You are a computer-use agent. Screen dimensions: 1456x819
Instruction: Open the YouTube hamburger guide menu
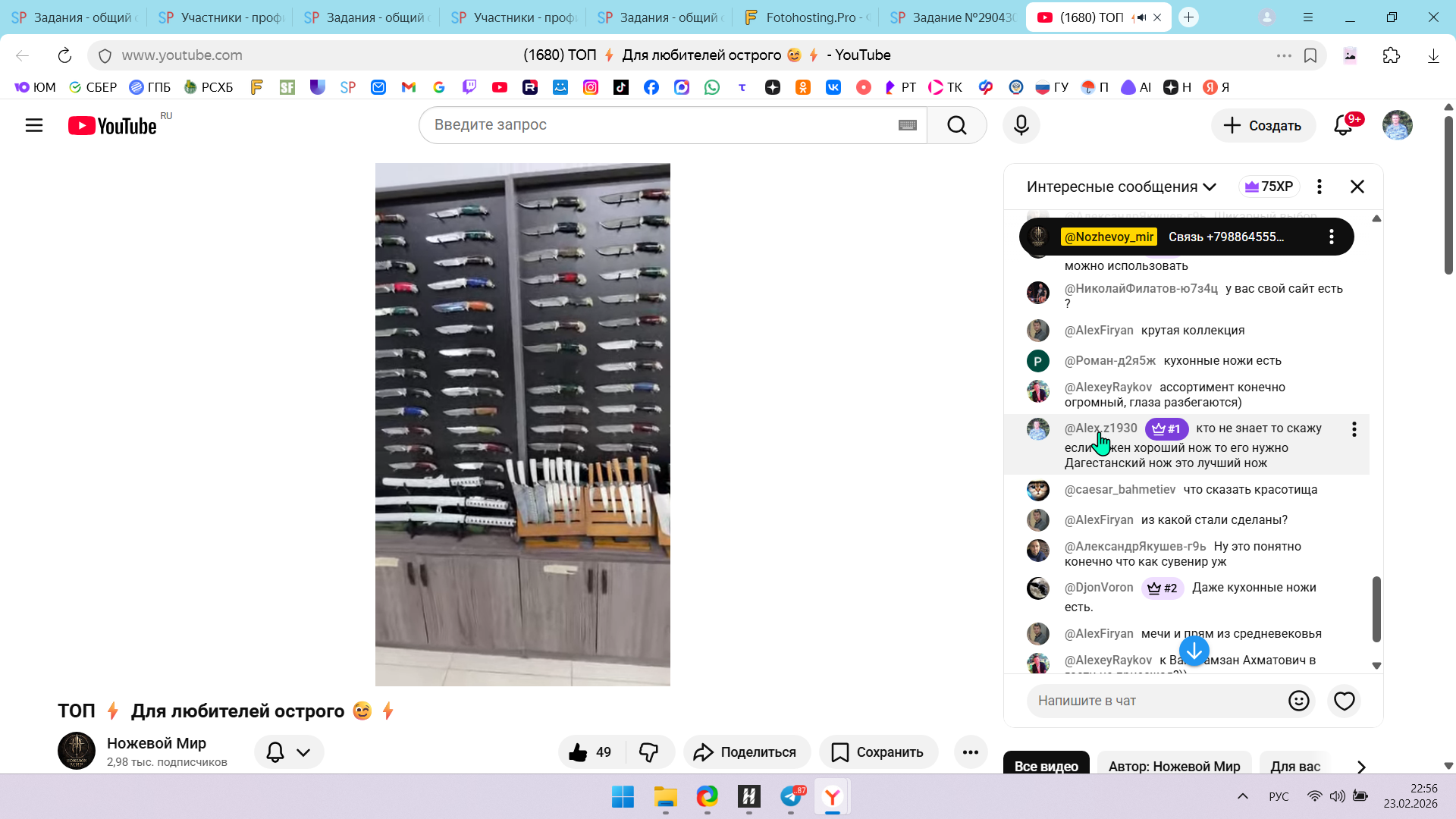pyautogui.click(x=34, y=125)
